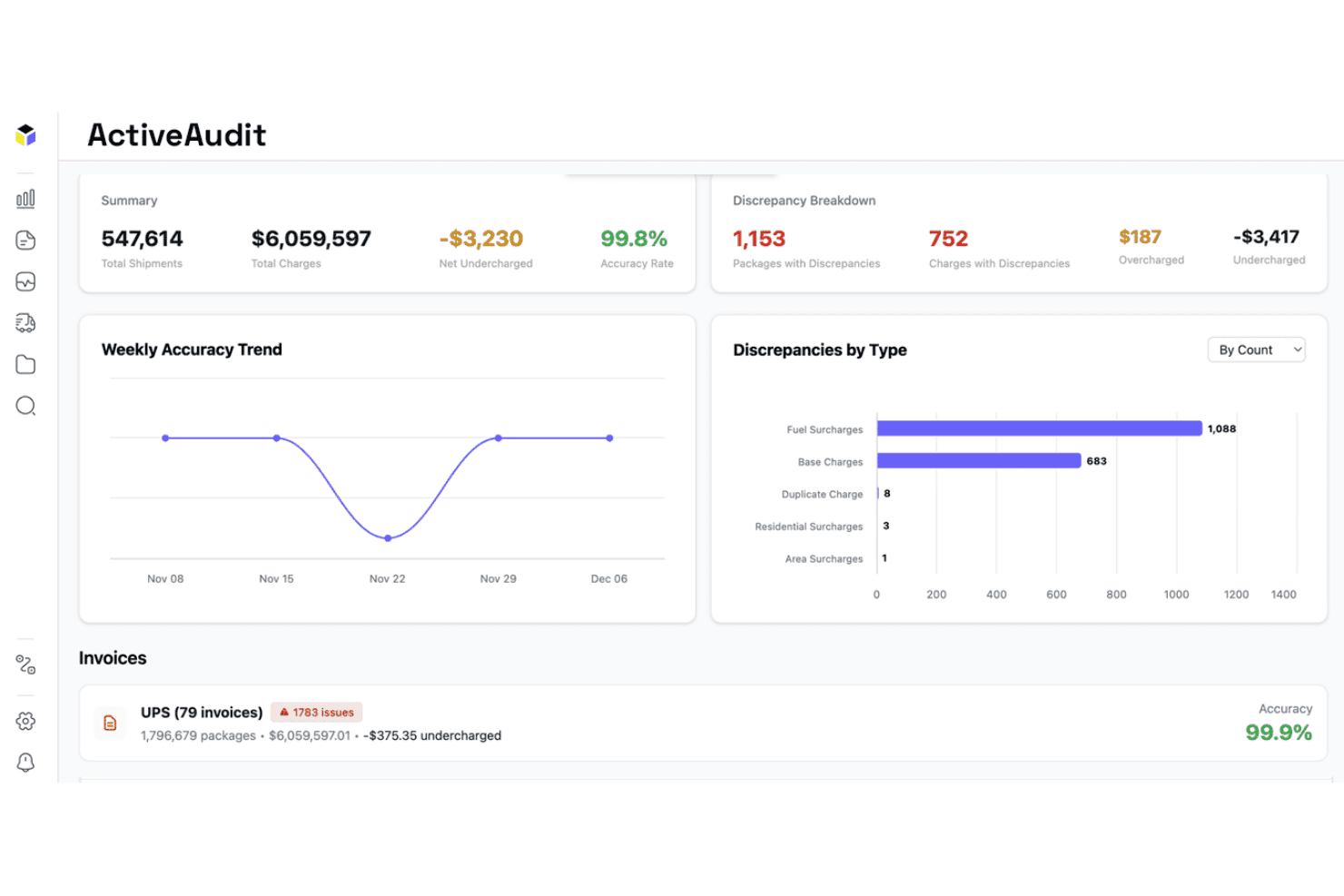Click the 752 Charges with Discrepancies value
The height and width of the screenshot is (896, 1344).
[949, 239]
